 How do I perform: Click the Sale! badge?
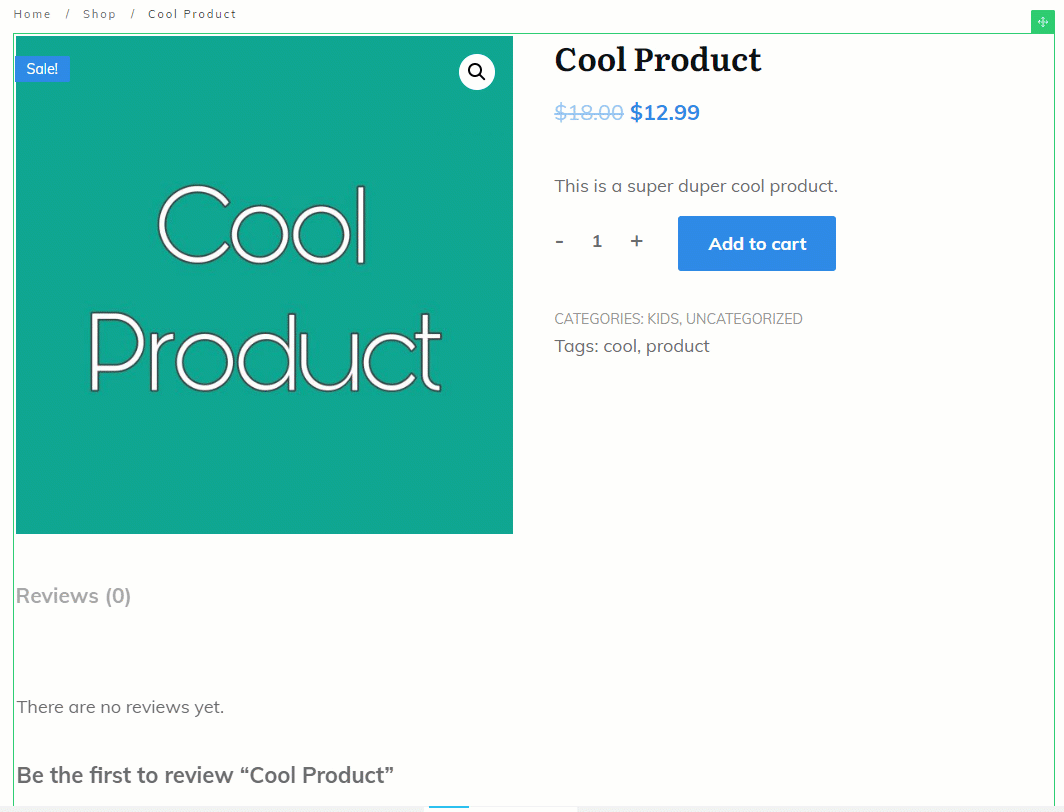click(x=42, y=69)
